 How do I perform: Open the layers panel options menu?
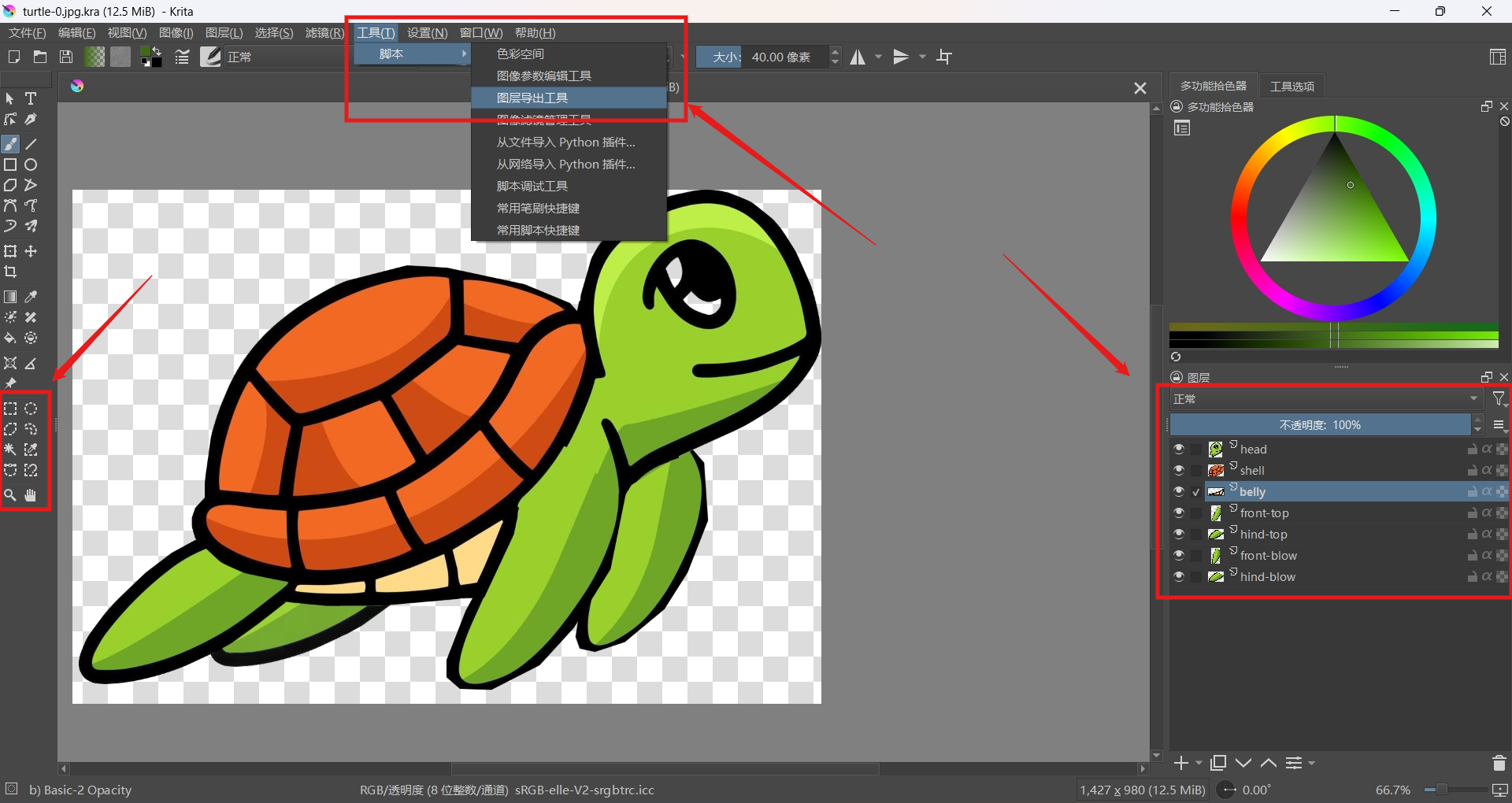point(1499,425)
